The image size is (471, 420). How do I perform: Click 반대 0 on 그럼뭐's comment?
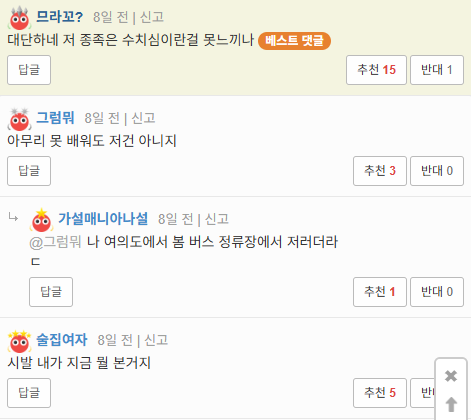click(437, 171)
